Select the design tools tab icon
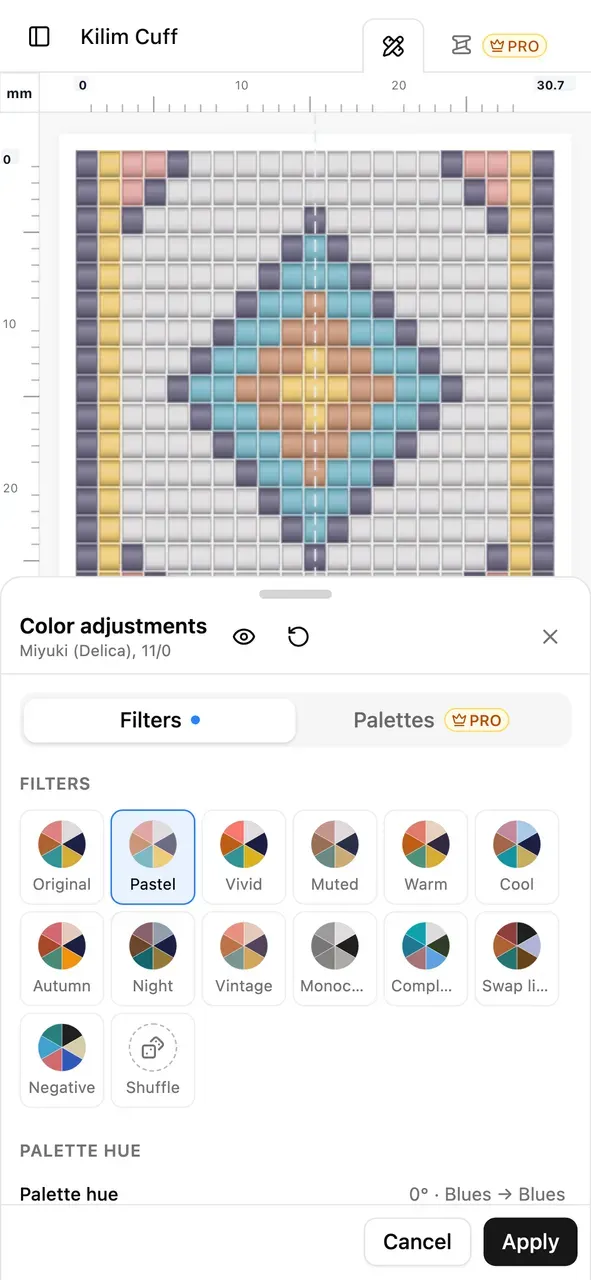591x1280 pixels. point(393,46)
